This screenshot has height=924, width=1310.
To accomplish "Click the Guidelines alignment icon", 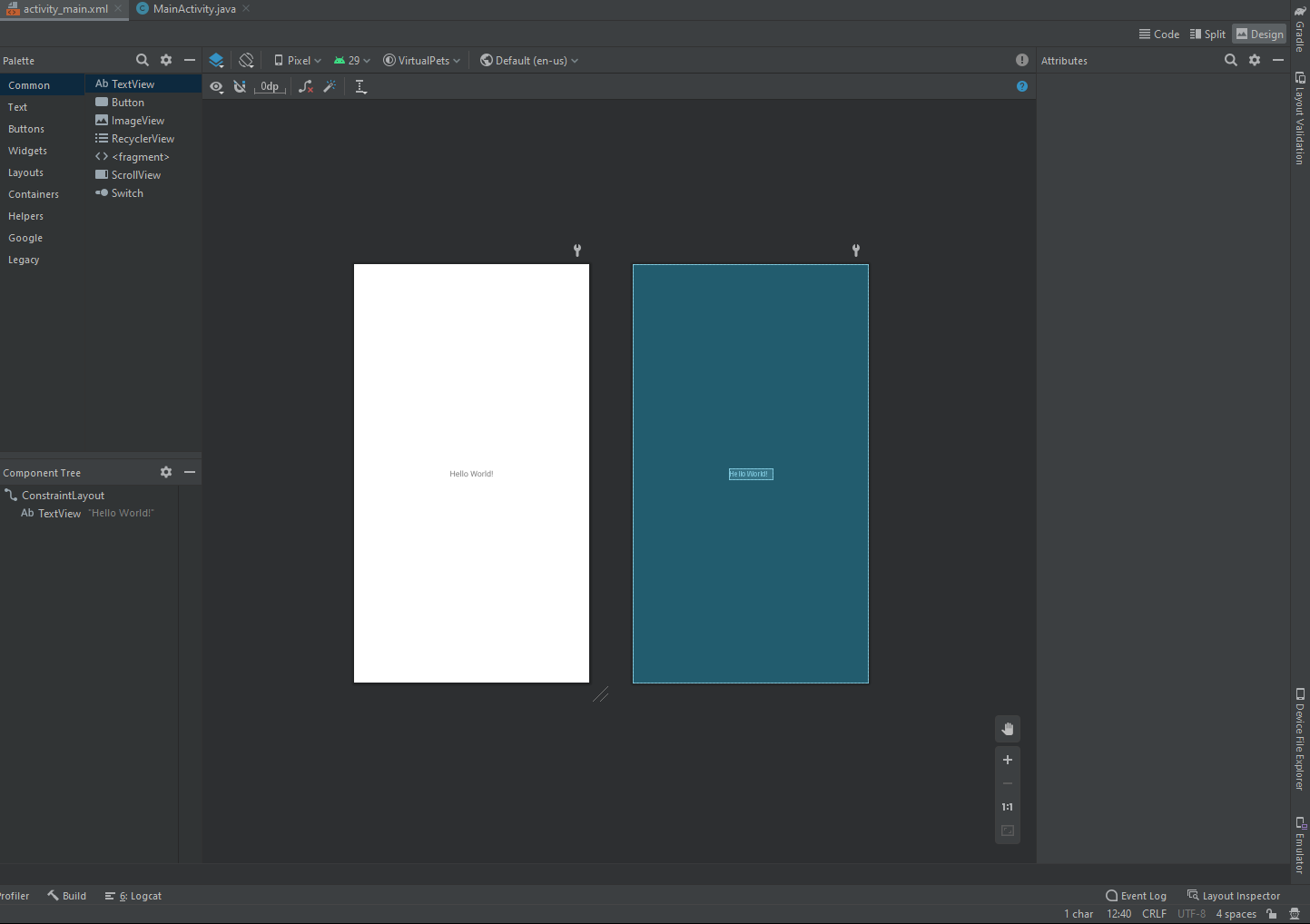I will (360, 87).
